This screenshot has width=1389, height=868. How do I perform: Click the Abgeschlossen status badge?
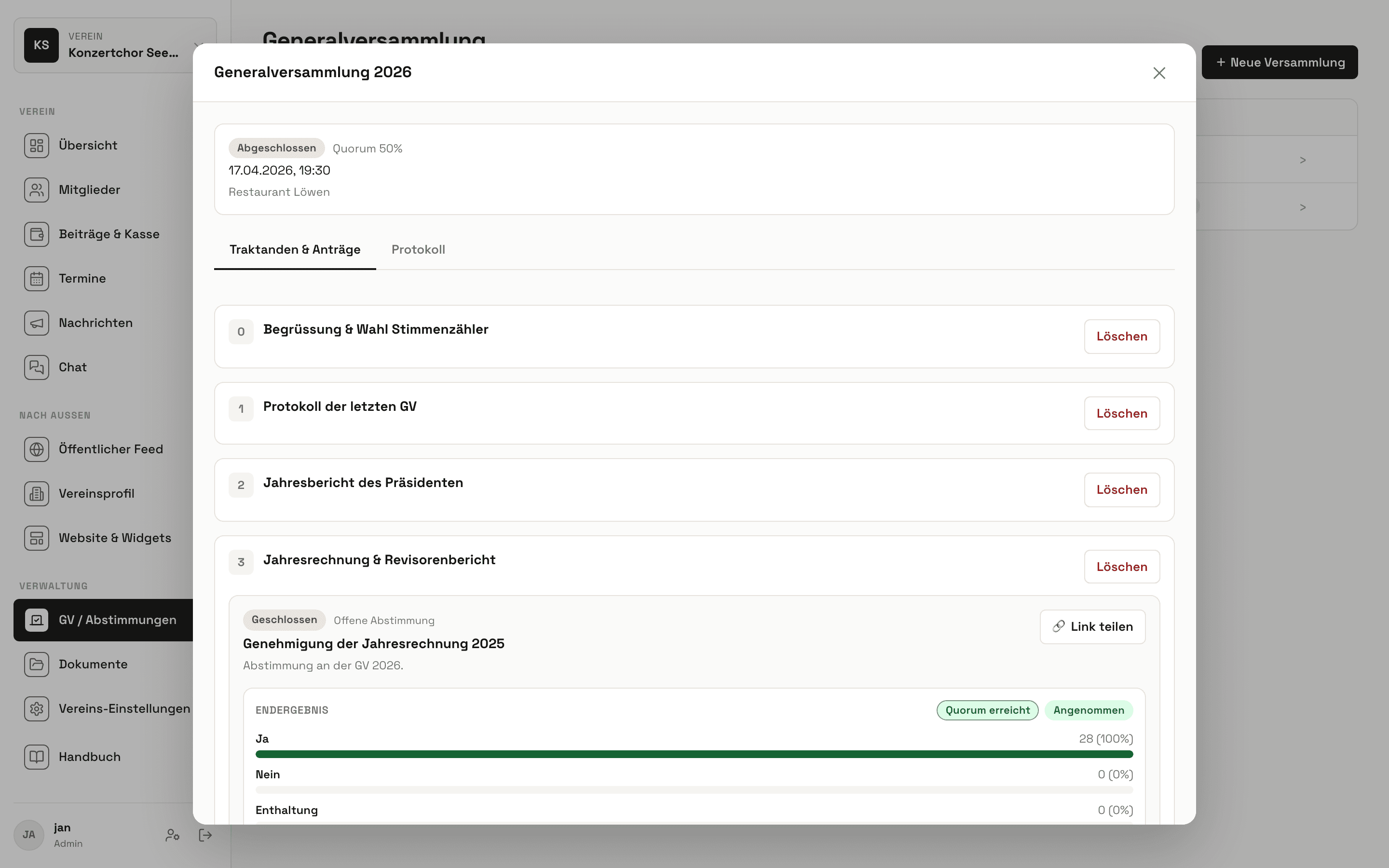(x=277, y=148)
